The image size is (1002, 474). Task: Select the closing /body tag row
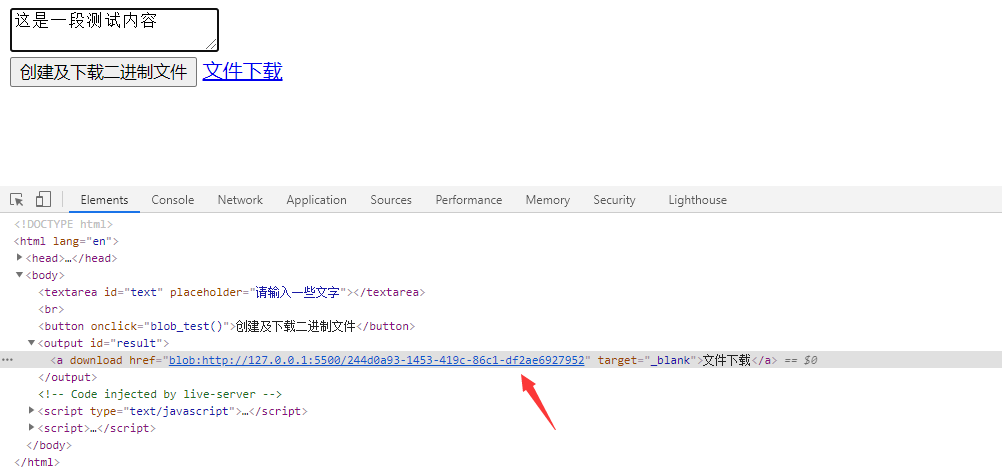[49, 445]
